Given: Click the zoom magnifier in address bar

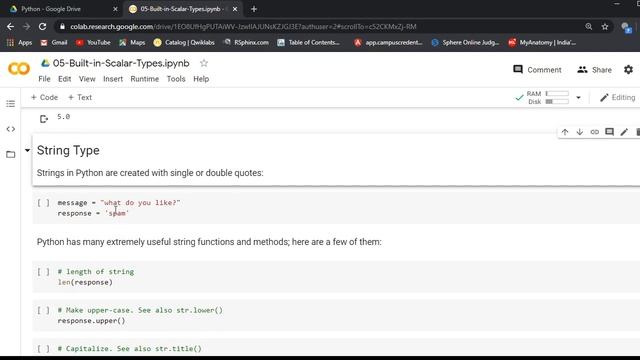Looking at the screenshot, I should pos(589,27).
